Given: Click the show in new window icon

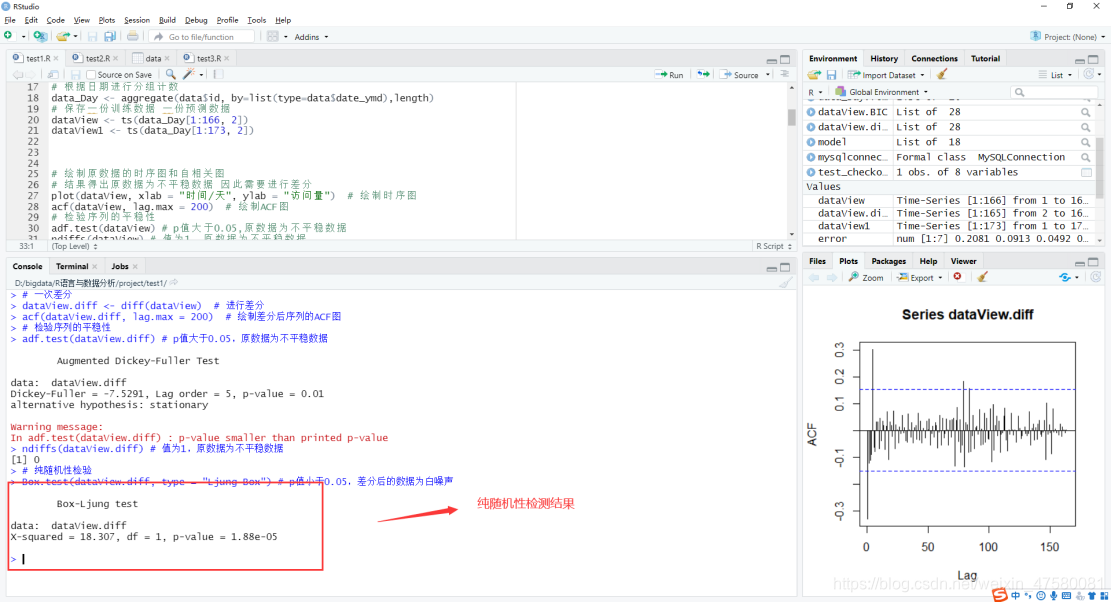Looking at the screenshot, I should (x=53, y=74).
